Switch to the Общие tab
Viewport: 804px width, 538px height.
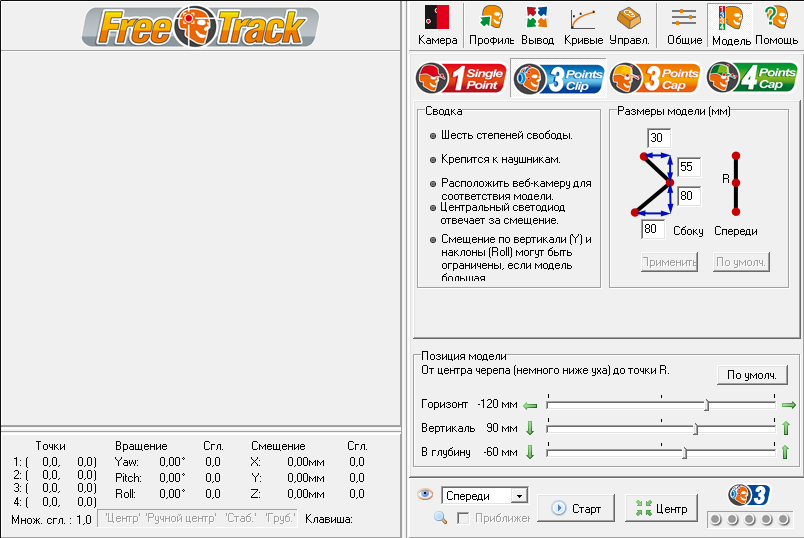pos(684,25)
